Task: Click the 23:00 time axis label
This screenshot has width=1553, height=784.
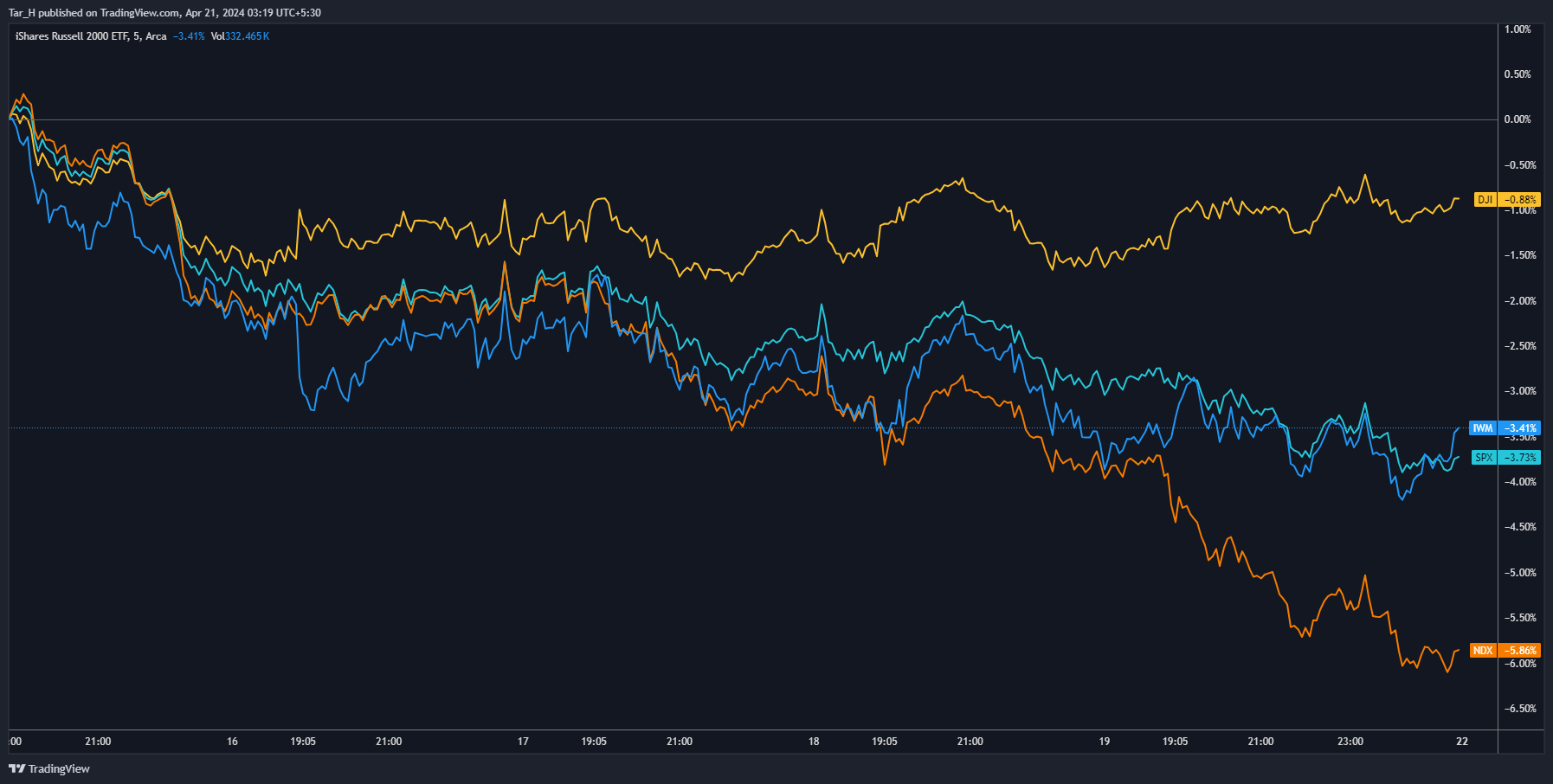Action: click(x=1350, y=742)
